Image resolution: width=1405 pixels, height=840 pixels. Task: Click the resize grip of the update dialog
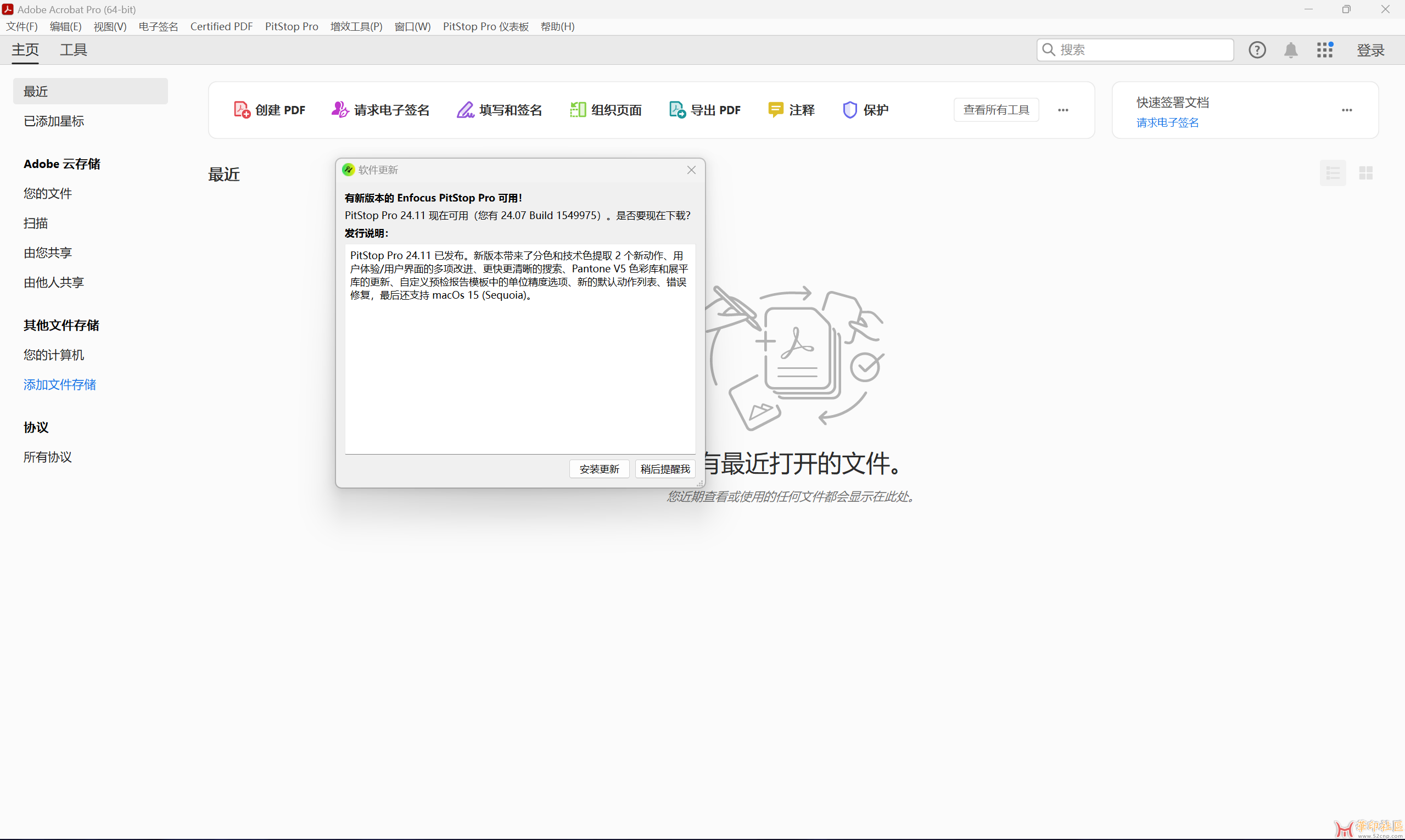pyautogui.click(x=699, y=483)
